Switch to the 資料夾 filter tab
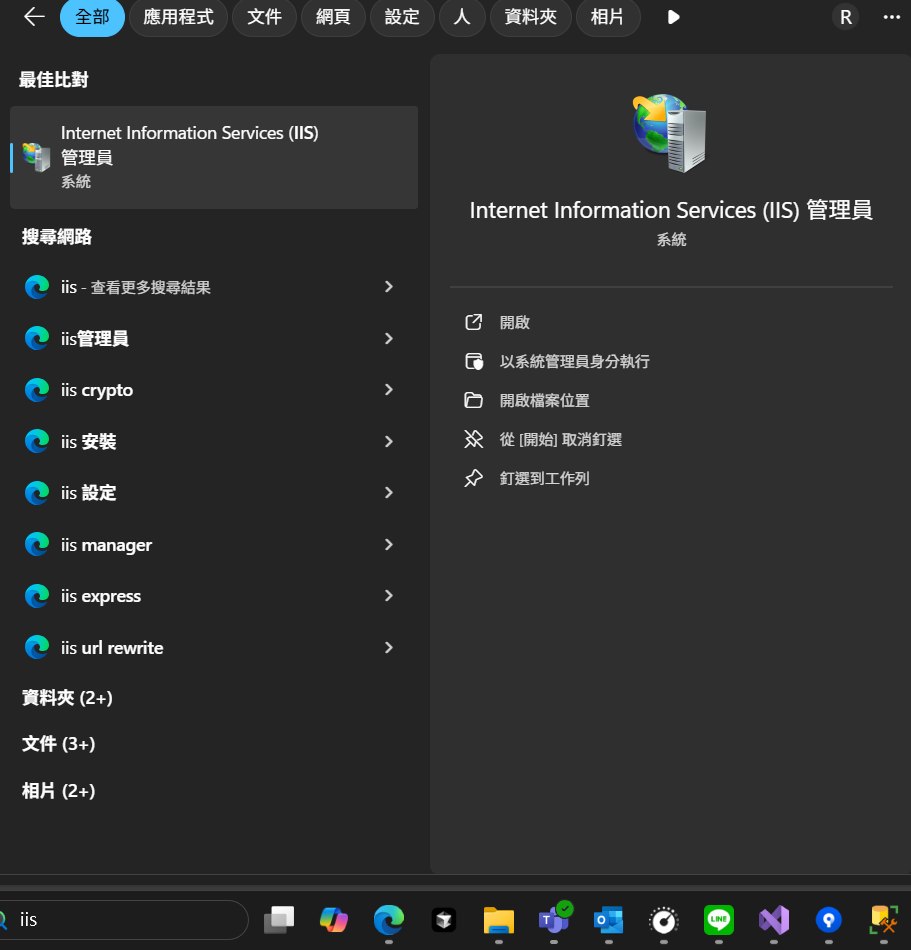The height and width of the screenshot is (950, 911). (x=531, y=17)
